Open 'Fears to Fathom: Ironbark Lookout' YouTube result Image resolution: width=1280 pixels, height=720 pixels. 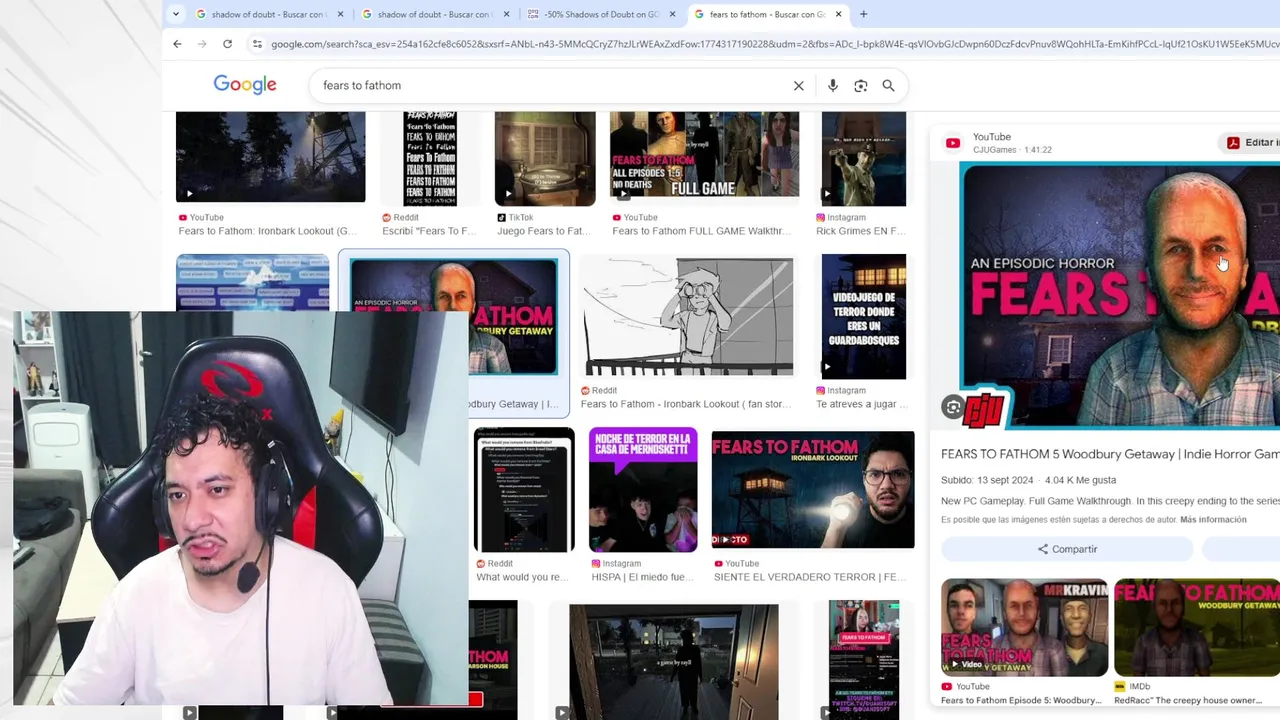point(267,231)
